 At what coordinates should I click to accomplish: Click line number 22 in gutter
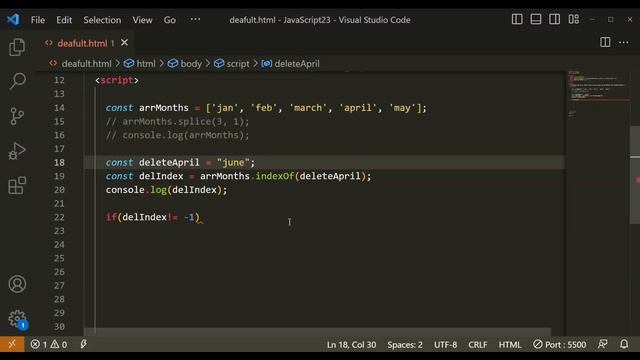[x=59, y=217]
